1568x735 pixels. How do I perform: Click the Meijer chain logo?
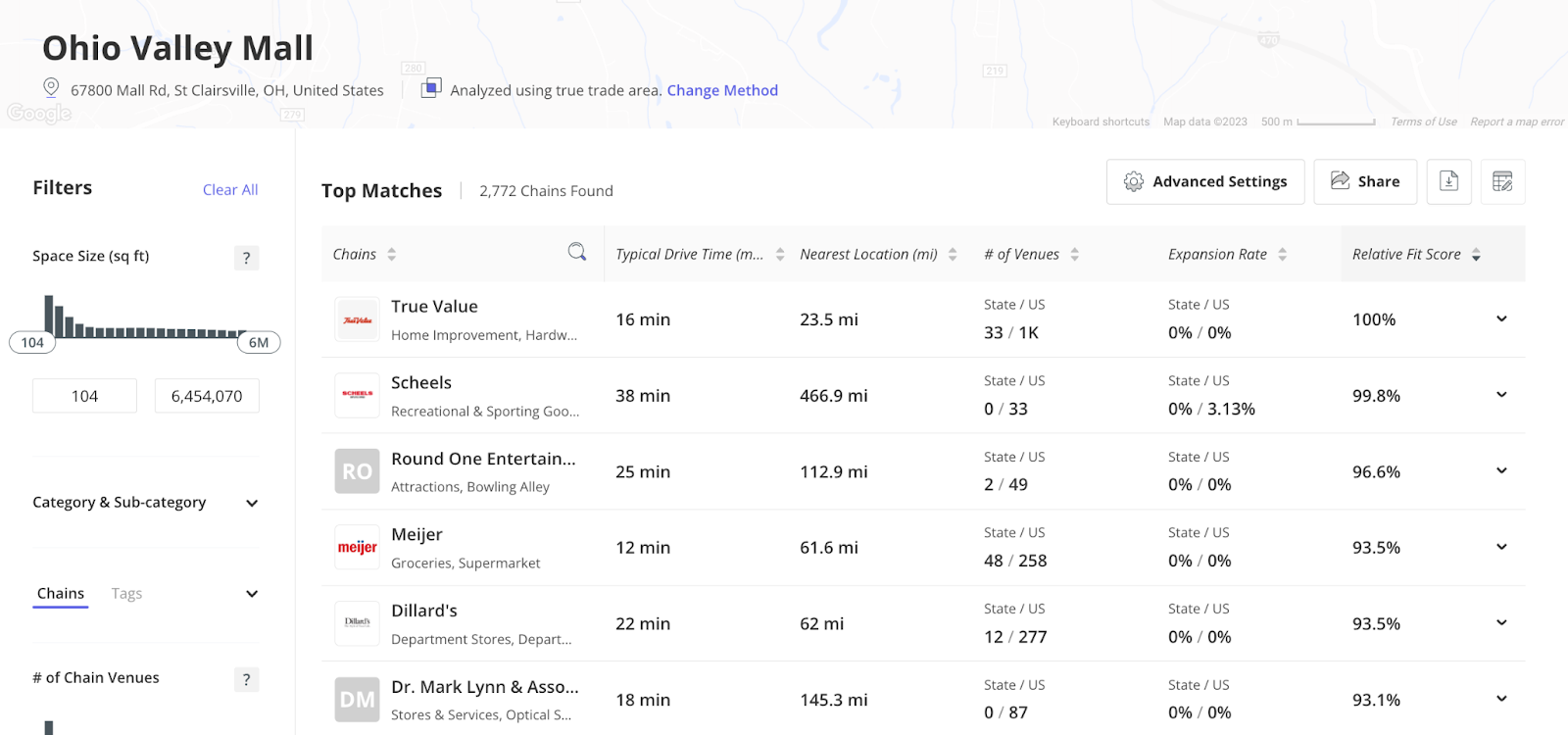[357, 548]
